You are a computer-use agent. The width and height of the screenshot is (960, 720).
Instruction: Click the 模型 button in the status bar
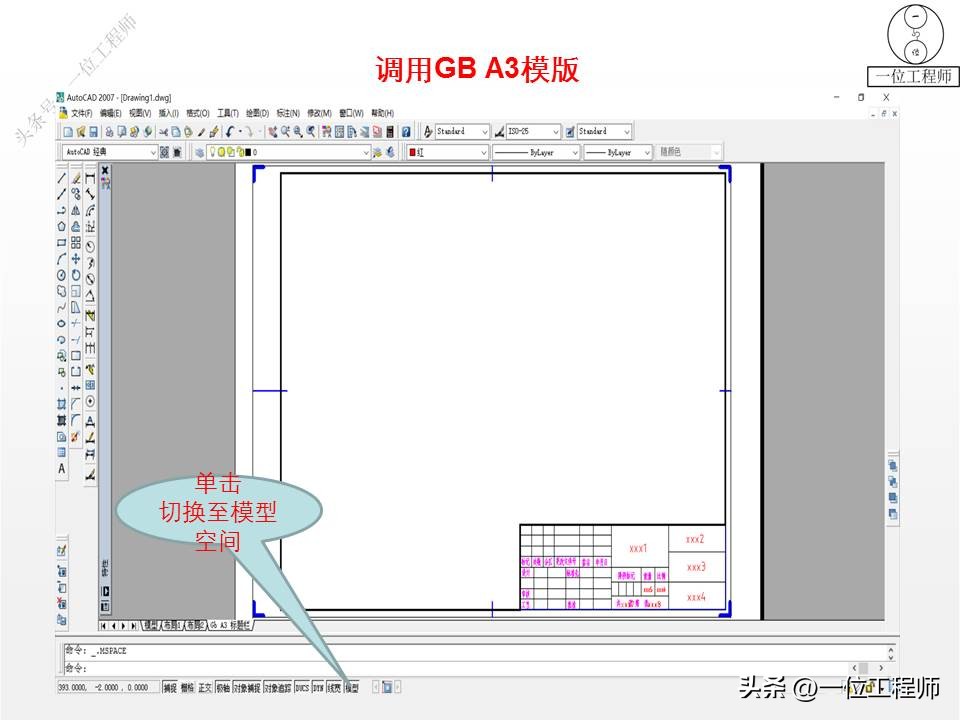[352, 686]
